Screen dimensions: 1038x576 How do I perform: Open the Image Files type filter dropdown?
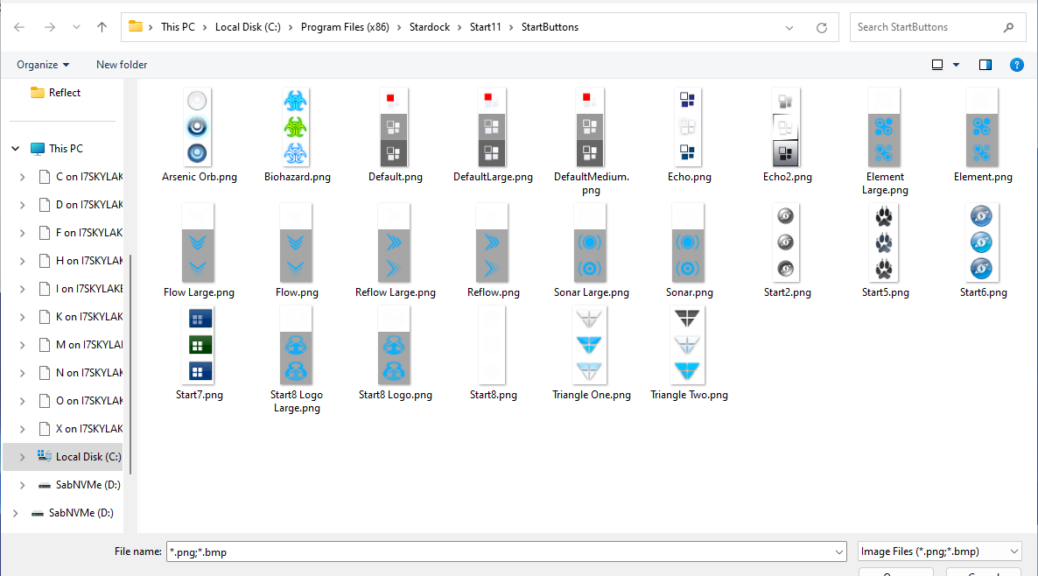(939, 552)
